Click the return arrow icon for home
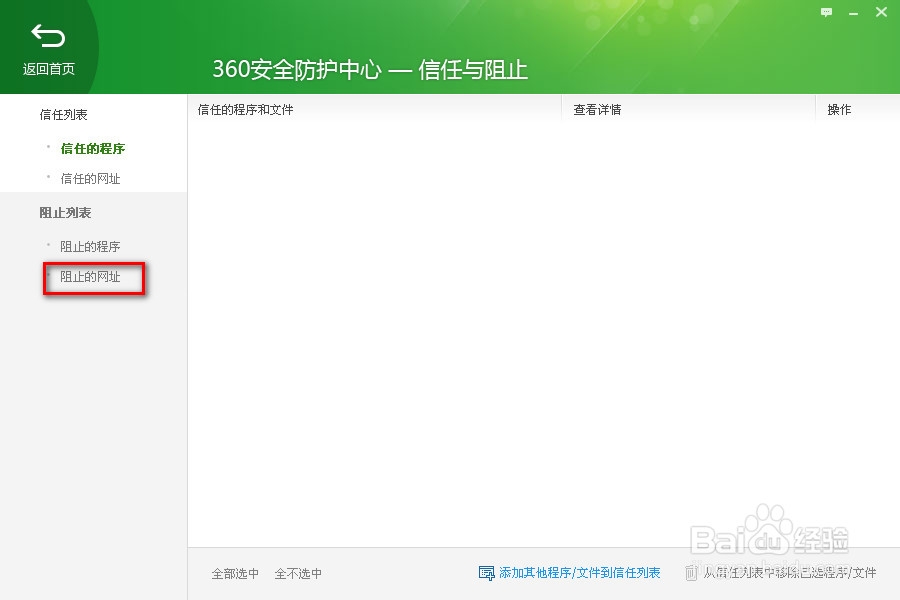Screen dimensions: 900x600 click(x=48, y=36)
